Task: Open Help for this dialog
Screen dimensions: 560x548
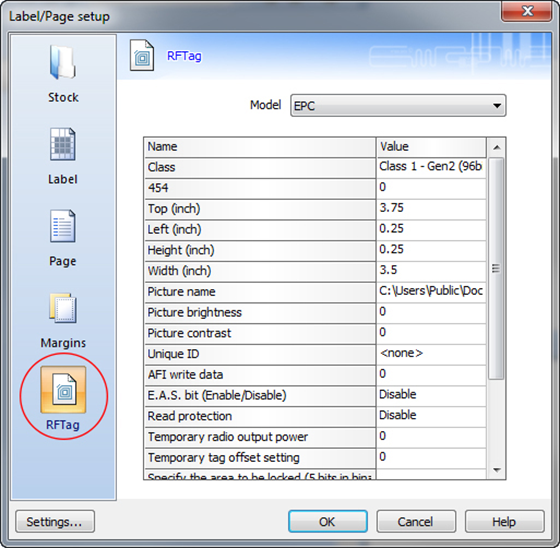Action: tap(504, 522)
